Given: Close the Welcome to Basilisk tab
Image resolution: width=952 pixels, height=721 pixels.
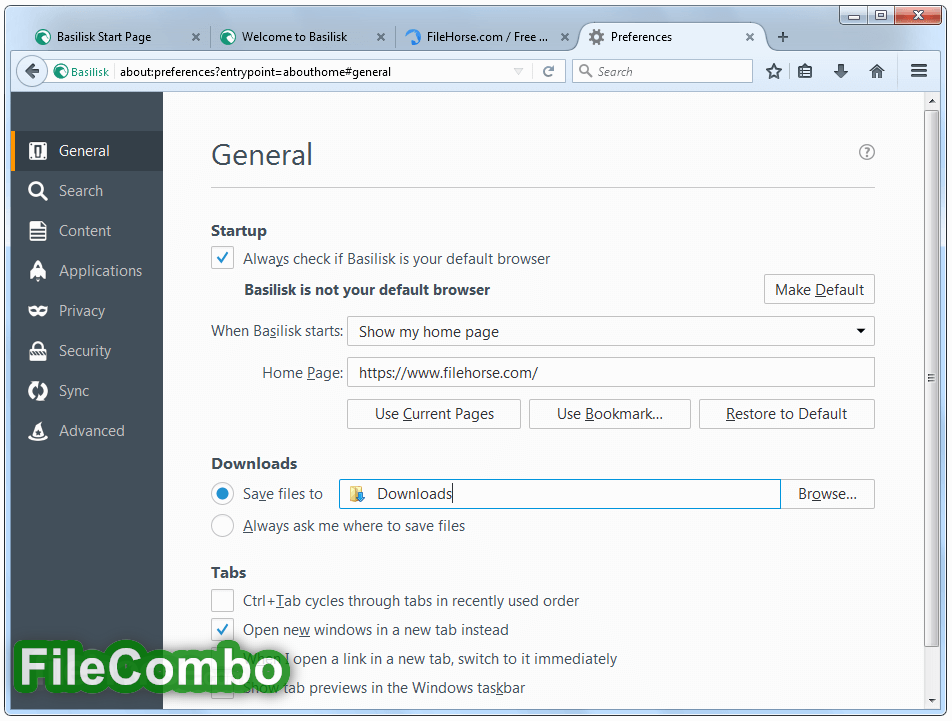Looking at the screenshot, I should coord(381,37).
